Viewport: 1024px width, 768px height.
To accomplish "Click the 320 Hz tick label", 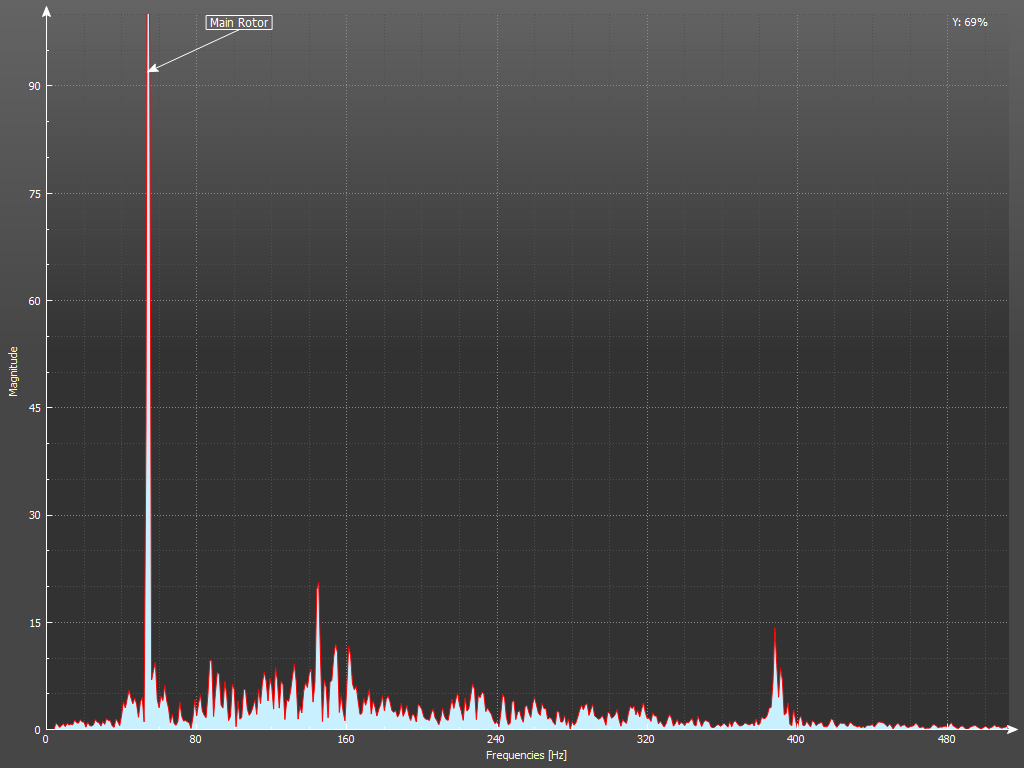I will tap(645, 740).
